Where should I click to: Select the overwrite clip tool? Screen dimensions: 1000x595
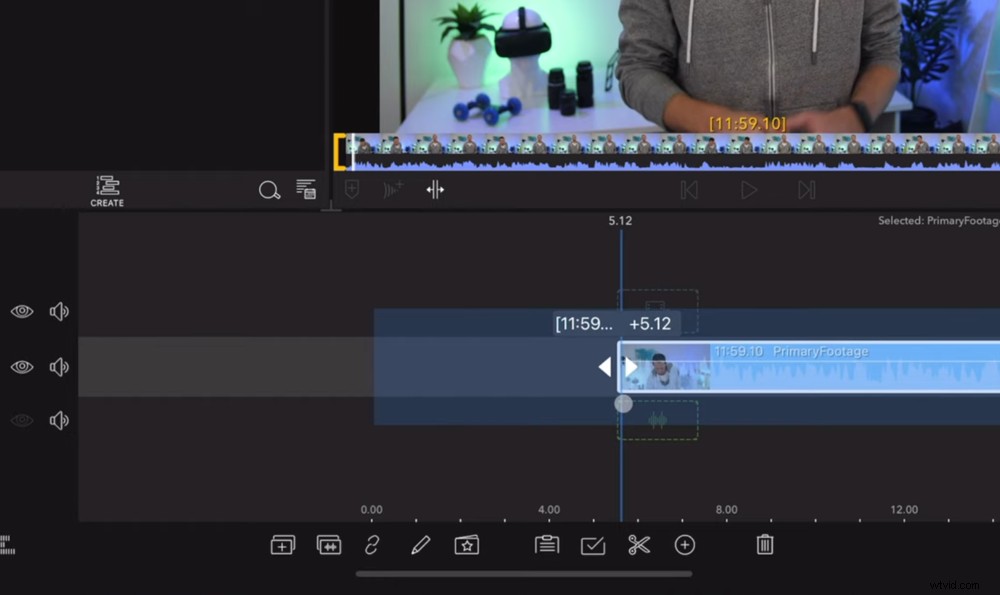tap(329, 545)
